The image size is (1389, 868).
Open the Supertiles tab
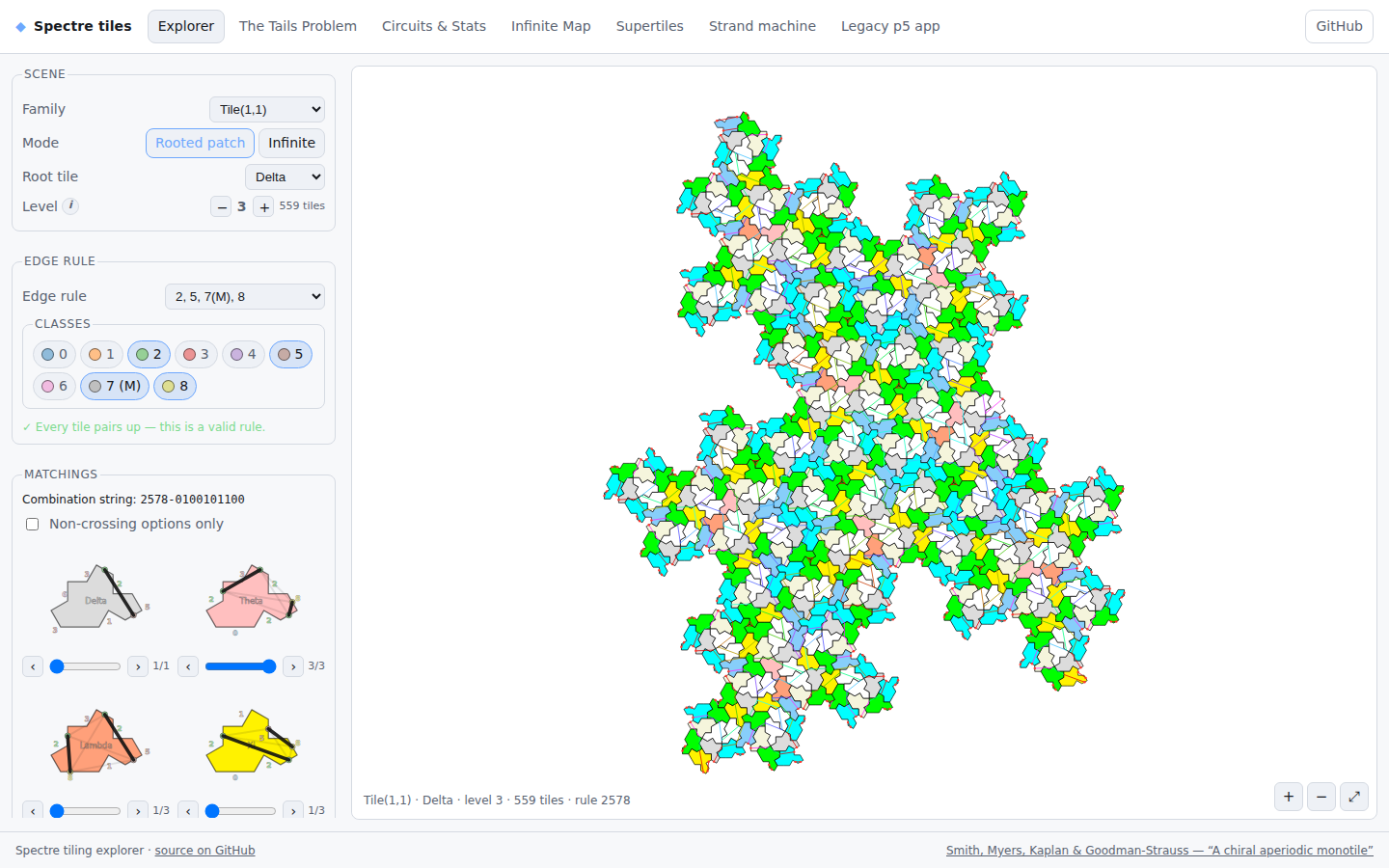(650, 27)
